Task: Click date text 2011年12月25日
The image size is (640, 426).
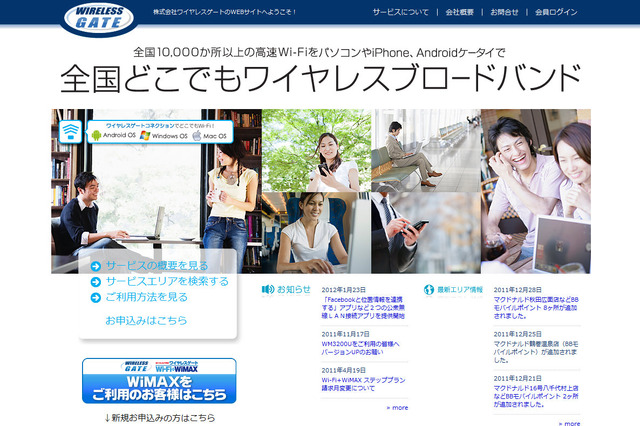Action: coord(518,334)
